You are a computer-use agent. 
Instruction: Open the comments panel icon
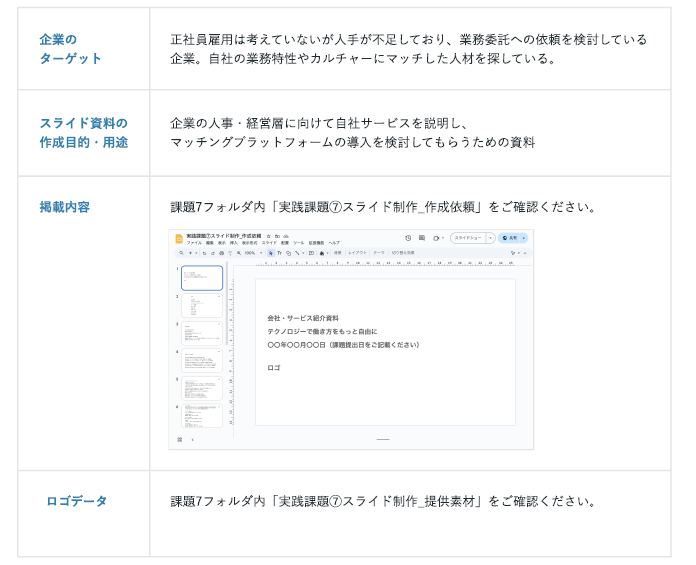click(x=422, y=238)
